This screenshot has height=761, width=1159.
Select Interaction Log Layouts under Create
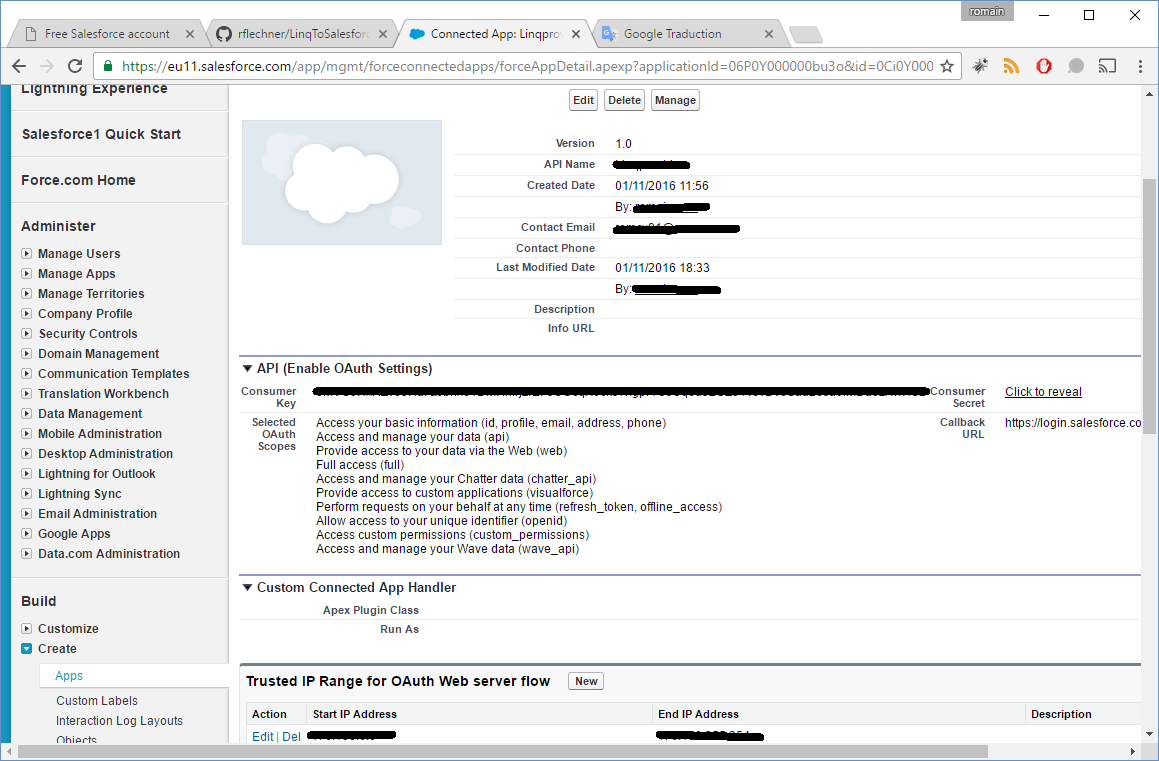119,720
